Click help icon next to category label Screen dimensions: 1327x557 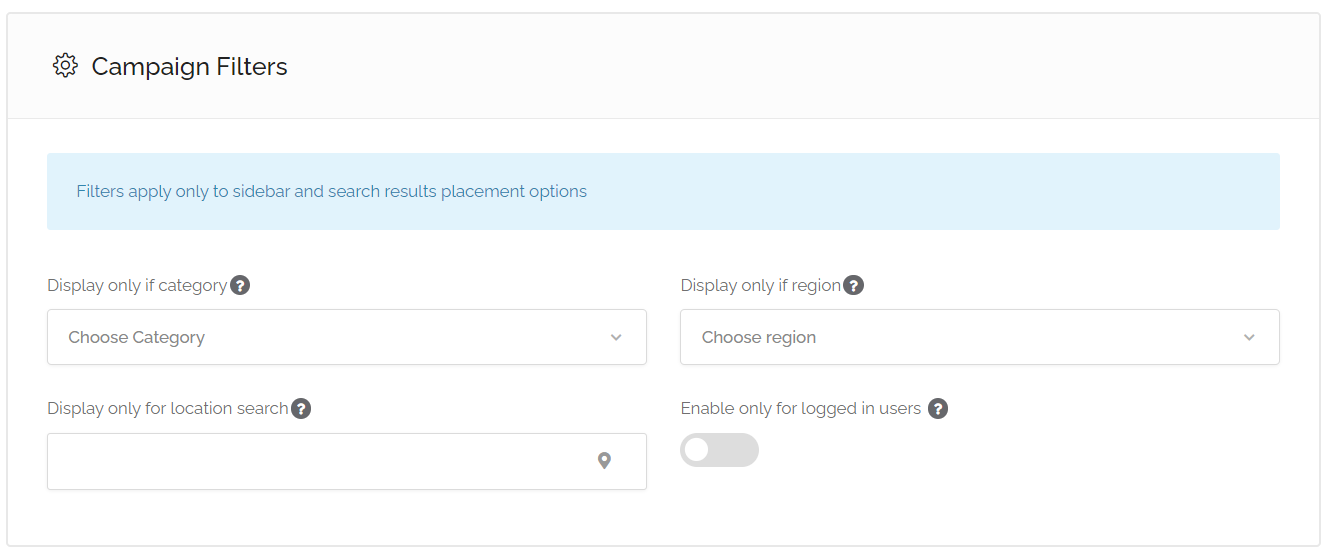pos(240,285)
